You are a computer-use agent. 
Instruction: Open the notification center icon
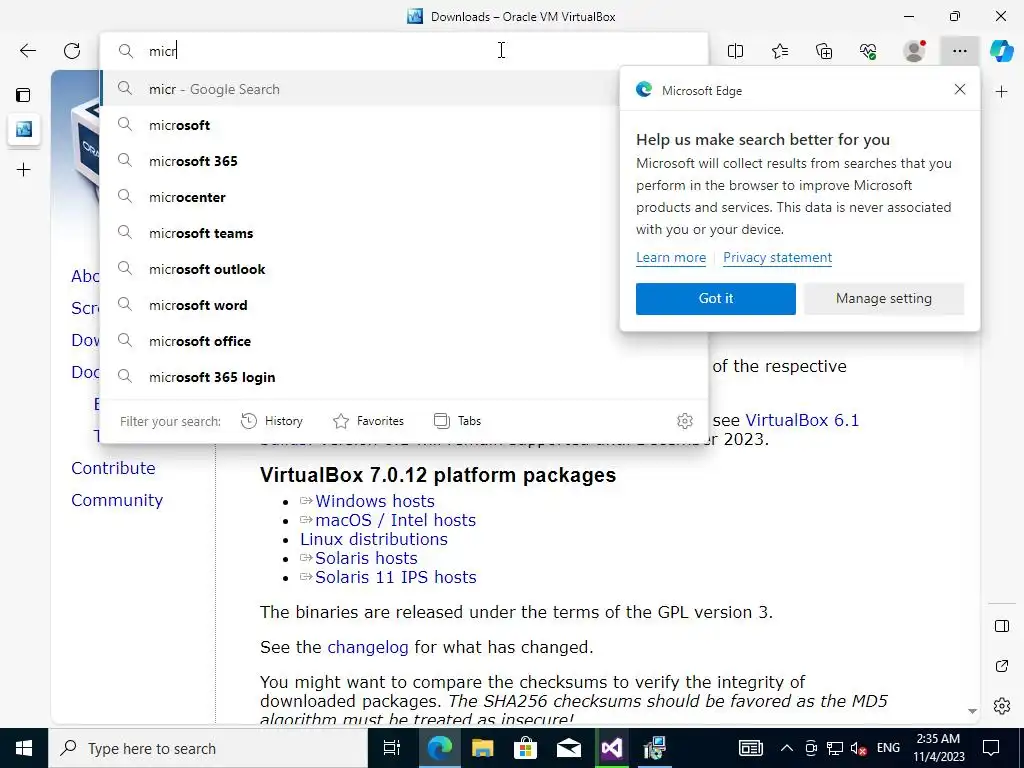click(991, 748)
